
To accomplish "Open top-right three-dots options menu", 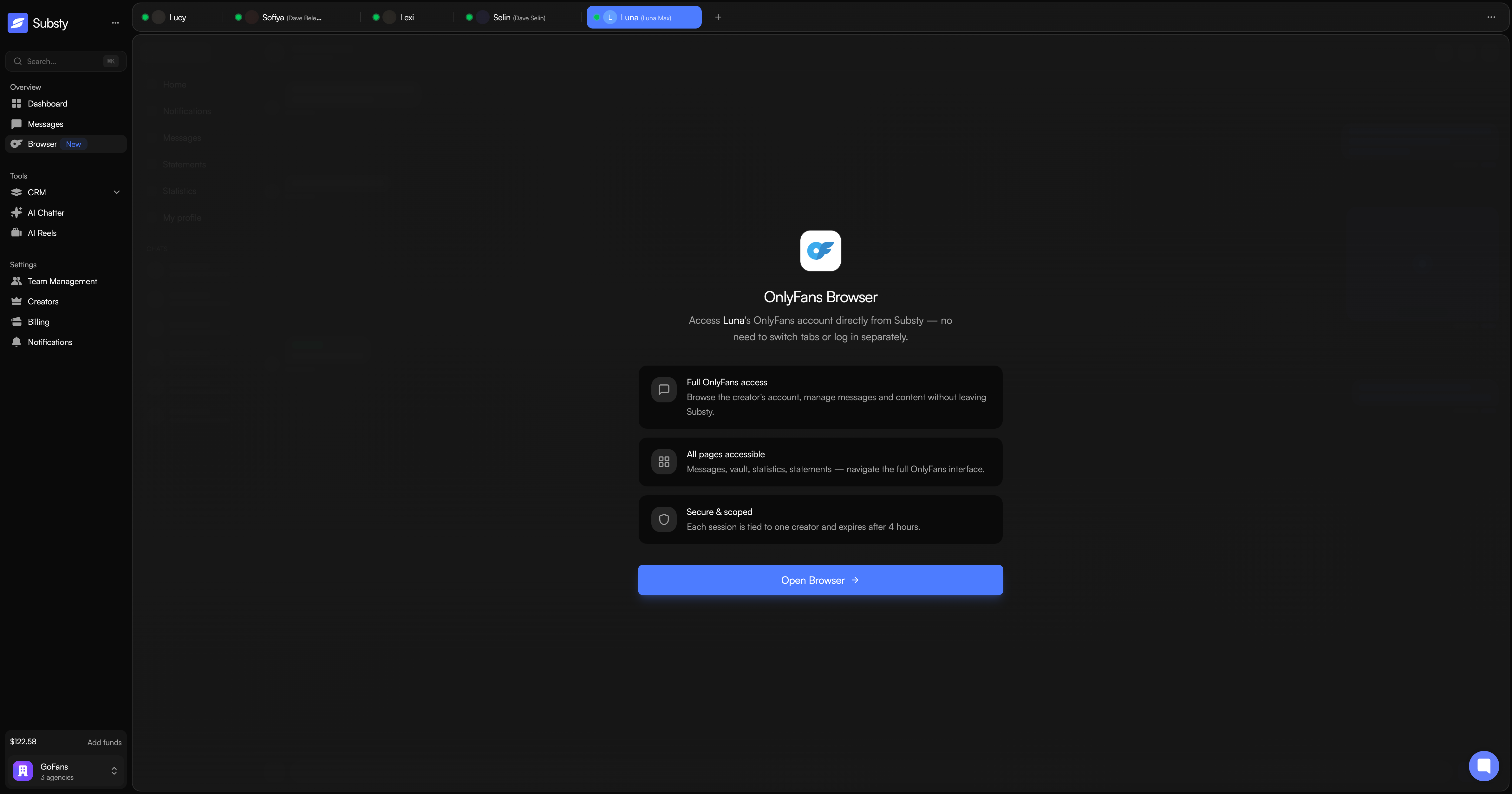I will pyautogui.click(x=1491, y=17).
